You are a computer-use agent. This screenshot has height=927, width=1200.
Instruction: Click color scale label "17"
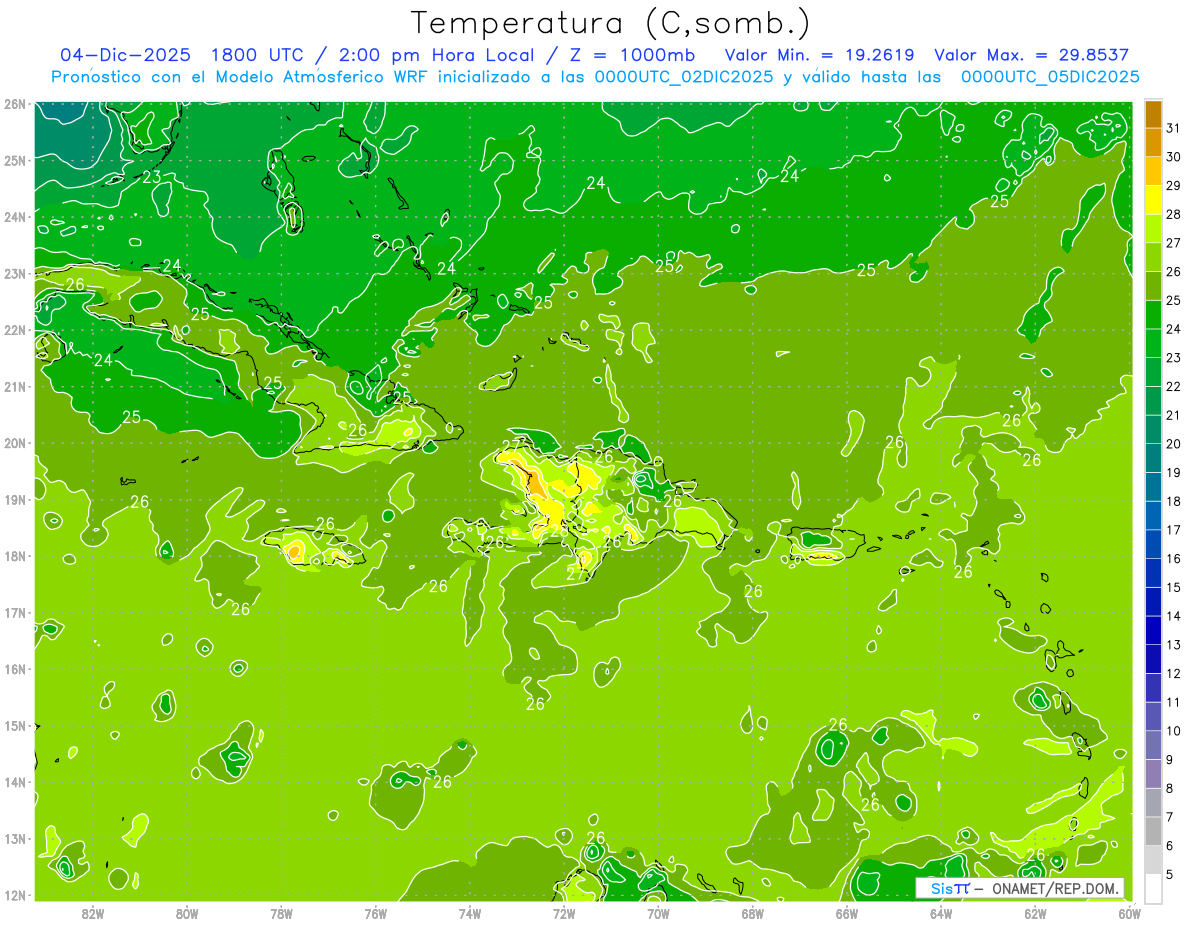[1174, 530]
